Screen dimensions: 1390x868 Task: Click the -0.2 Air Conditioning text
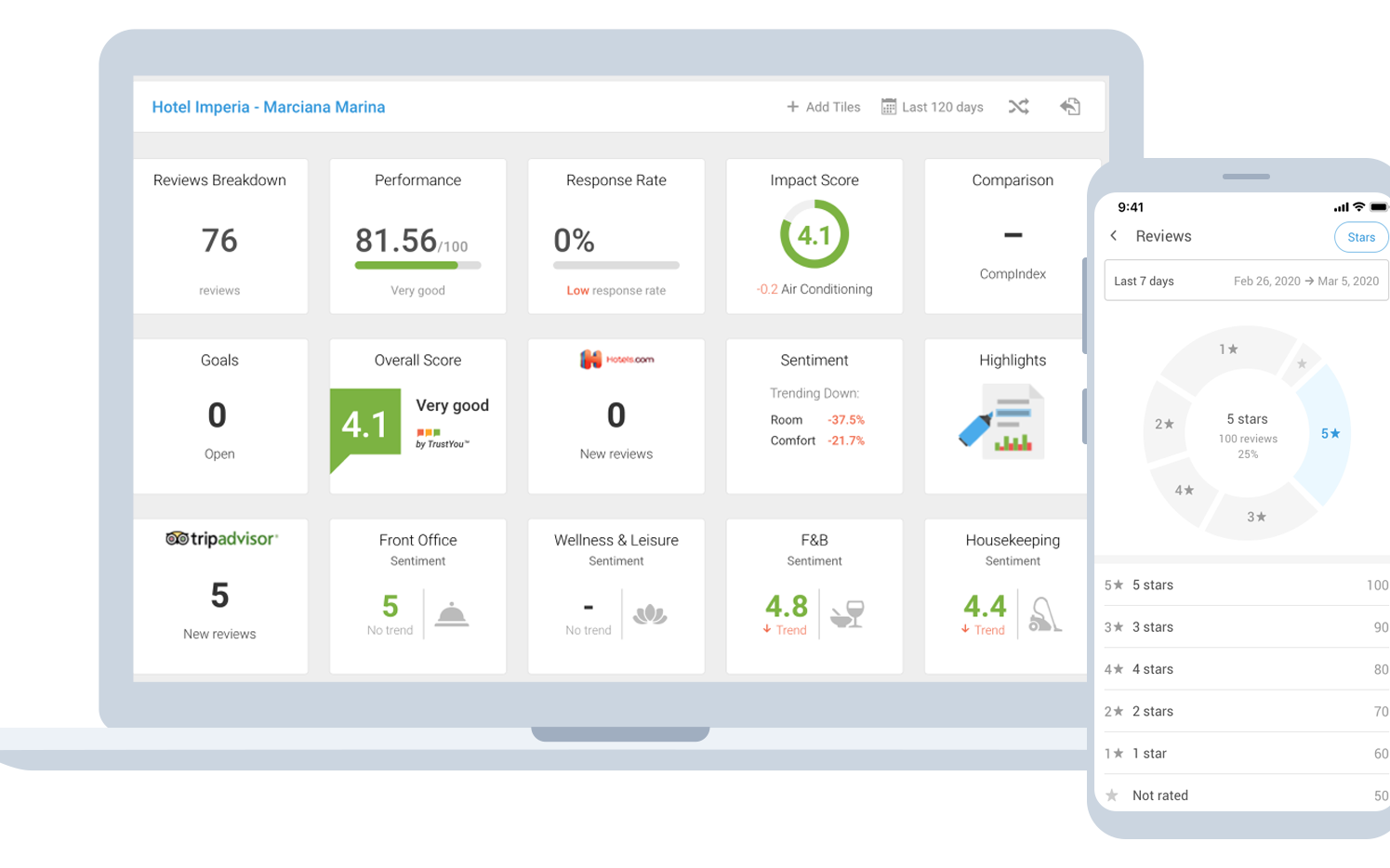click(814, 289)
